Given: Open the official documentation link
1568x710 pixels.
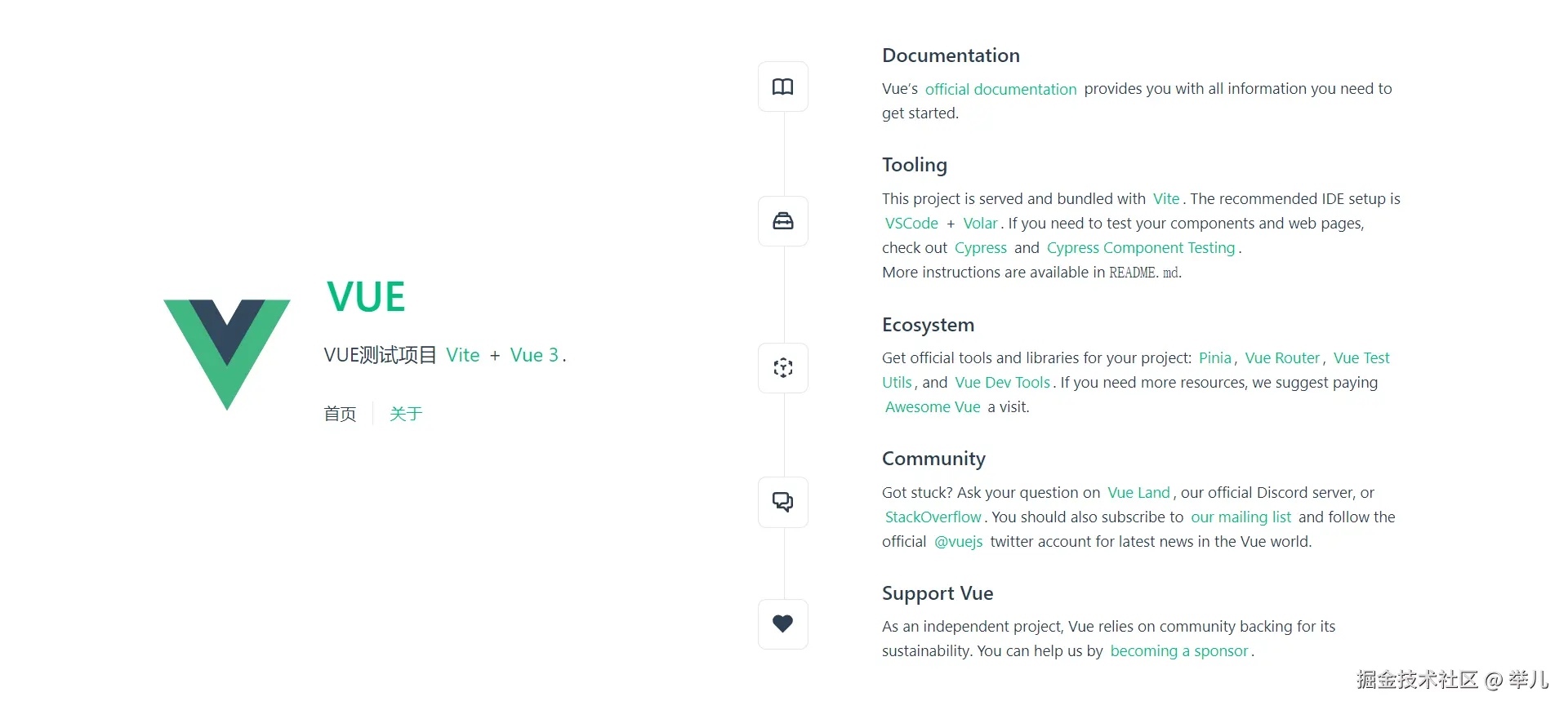Looking at the screenshot, I should tap(1000, 89).
